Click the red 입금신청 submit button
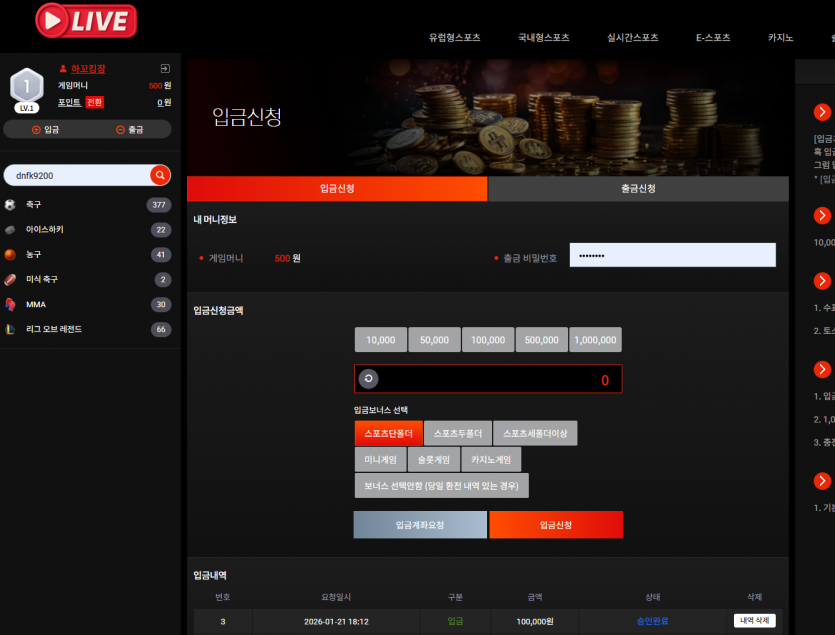Image resolution: width=835 pixels, height=635 pixels. [556, 525]
